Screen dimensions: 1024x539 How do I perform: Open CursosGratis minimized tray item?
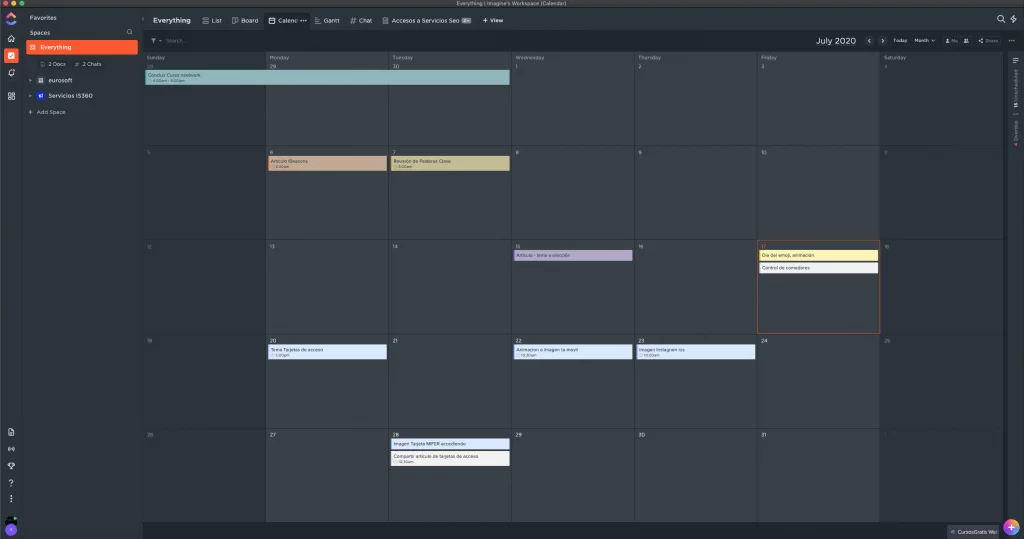click(973, 532)
